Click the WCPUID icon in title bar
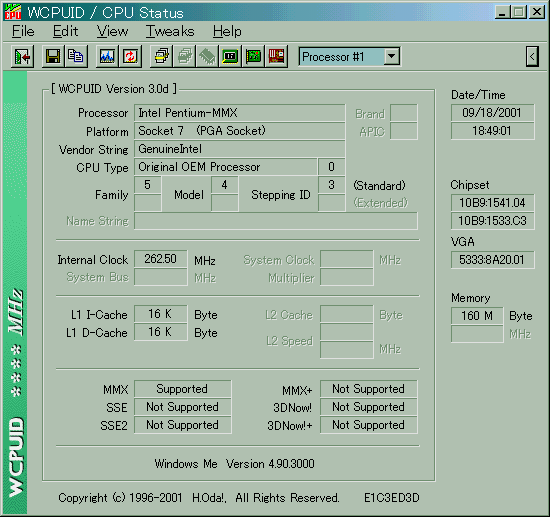Screen dimensions: 550x517 (x=13, y=12)
